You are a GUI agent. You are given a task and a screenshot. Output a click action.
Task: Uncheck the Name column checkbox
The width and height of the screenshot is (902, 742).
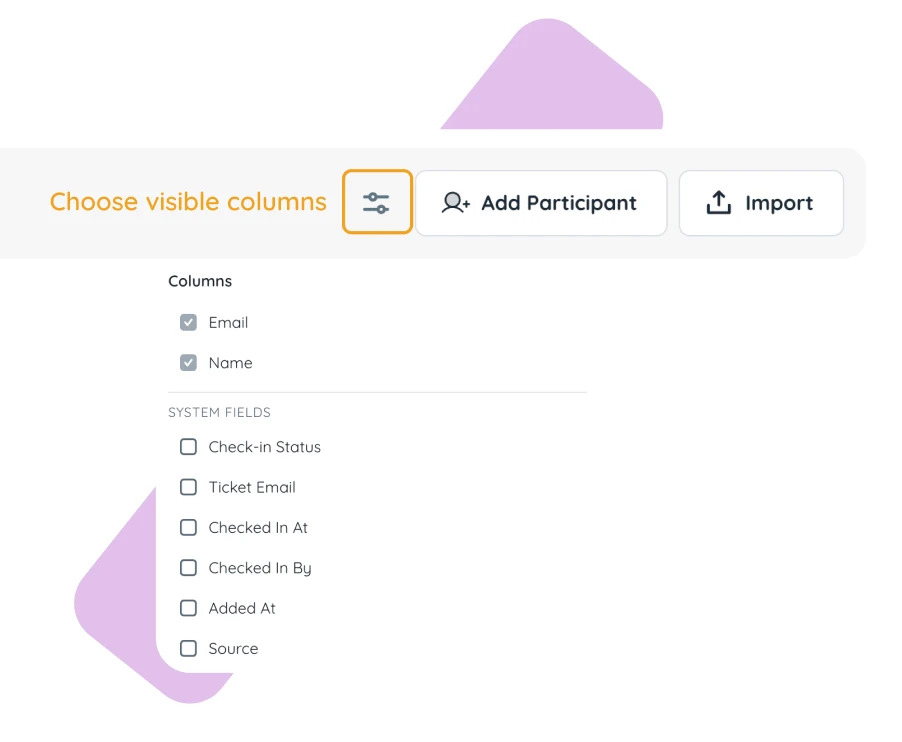click(188, 363)
